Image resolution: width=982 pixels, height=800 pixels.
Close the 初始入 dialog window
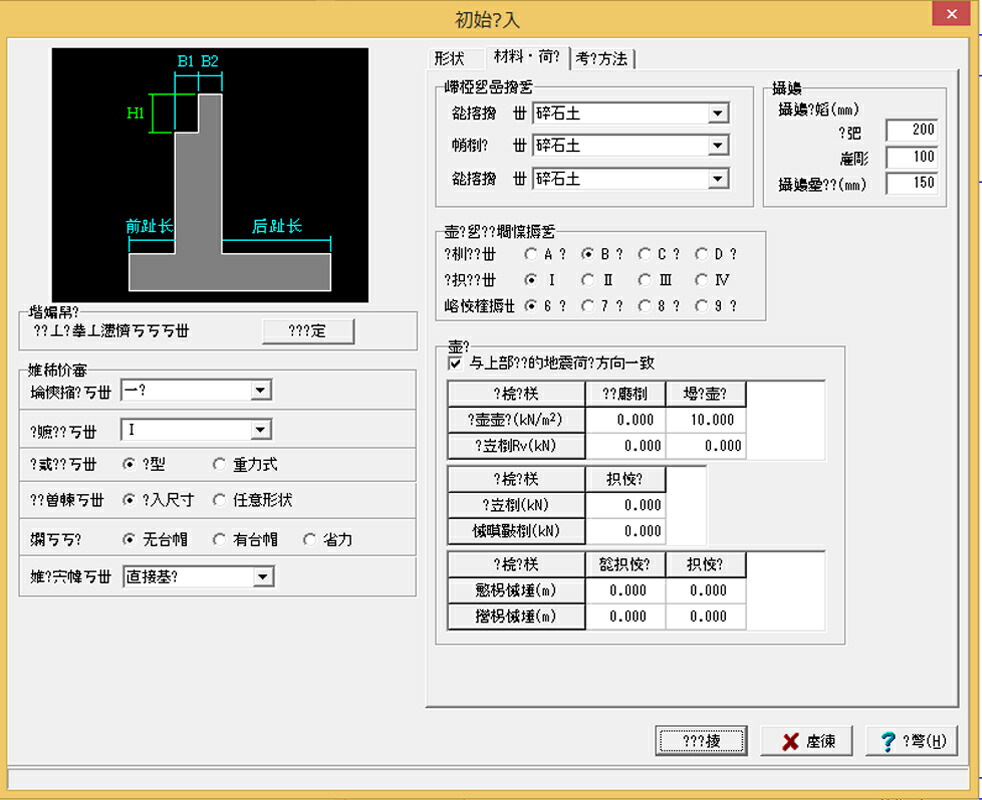pos(951,14)
